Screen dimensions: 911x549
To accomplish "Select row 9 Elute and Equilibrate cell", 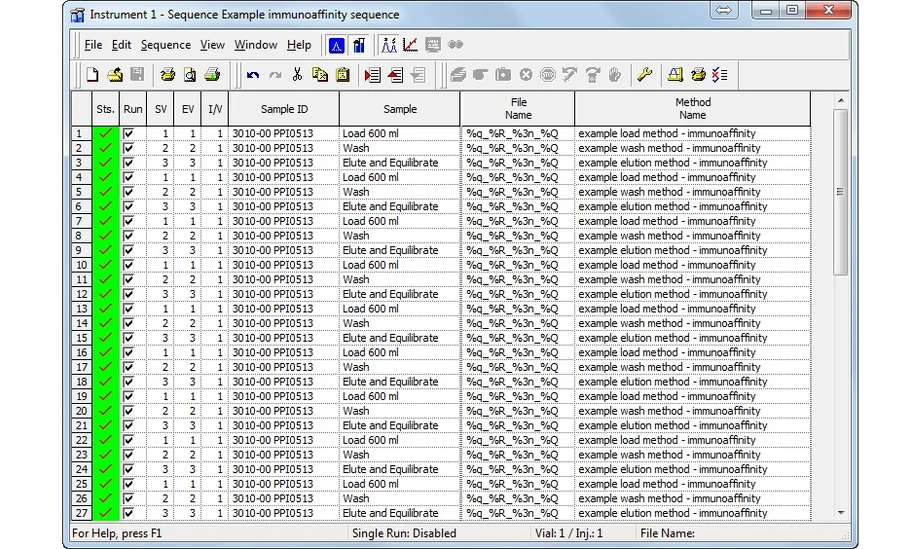I will tap(400, 250).
